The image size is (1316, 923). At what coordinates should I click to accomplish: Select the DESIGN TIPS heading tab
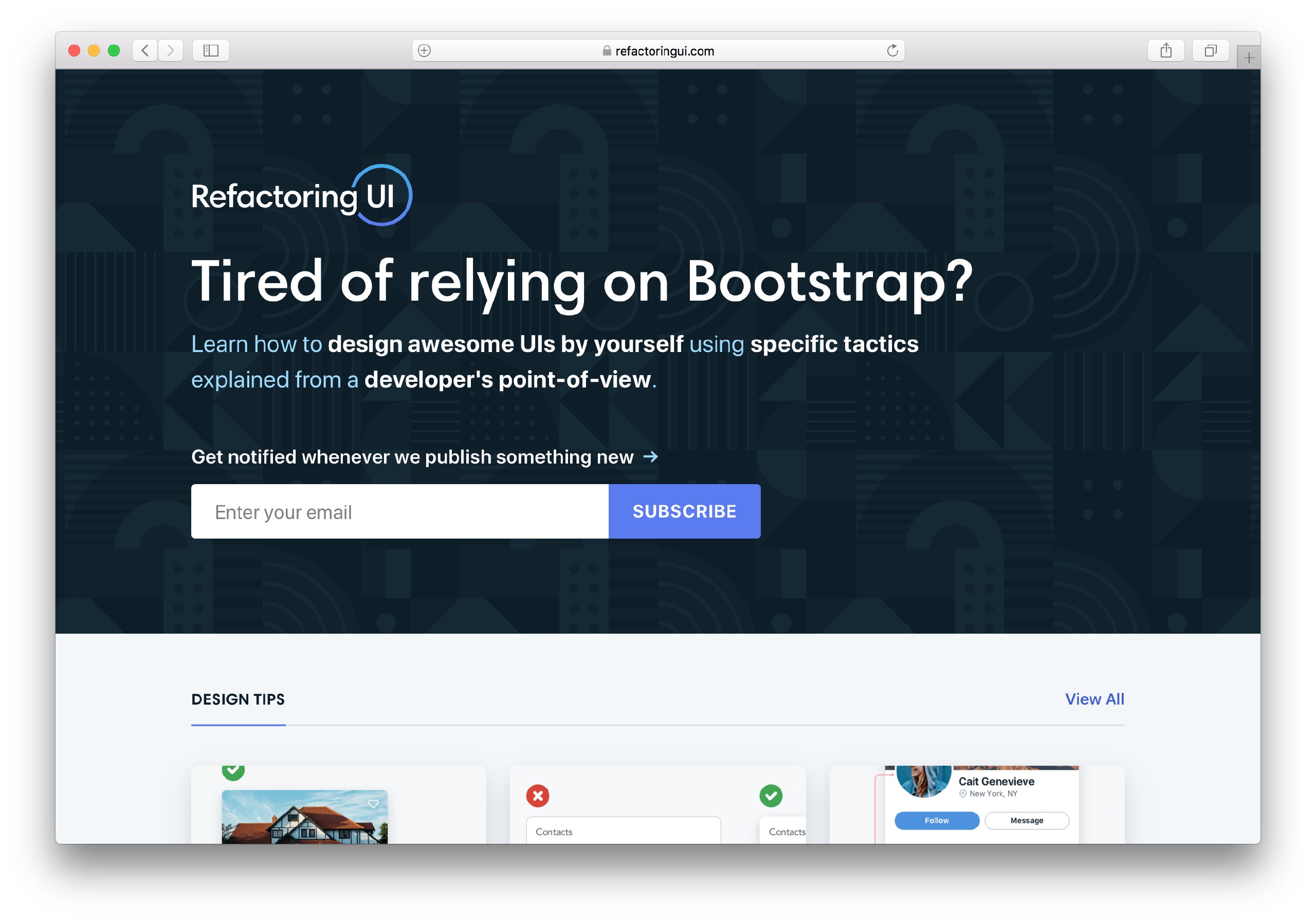238,699
